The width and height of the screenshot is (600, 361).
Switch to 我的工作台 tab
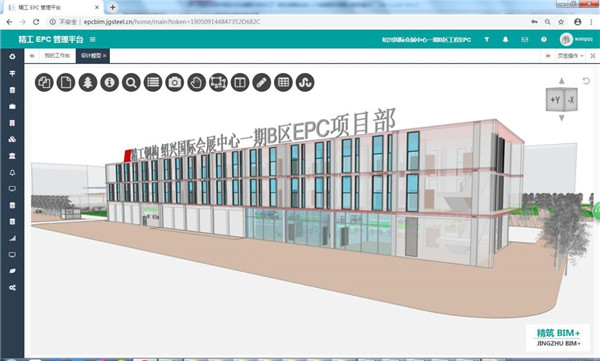57,56
